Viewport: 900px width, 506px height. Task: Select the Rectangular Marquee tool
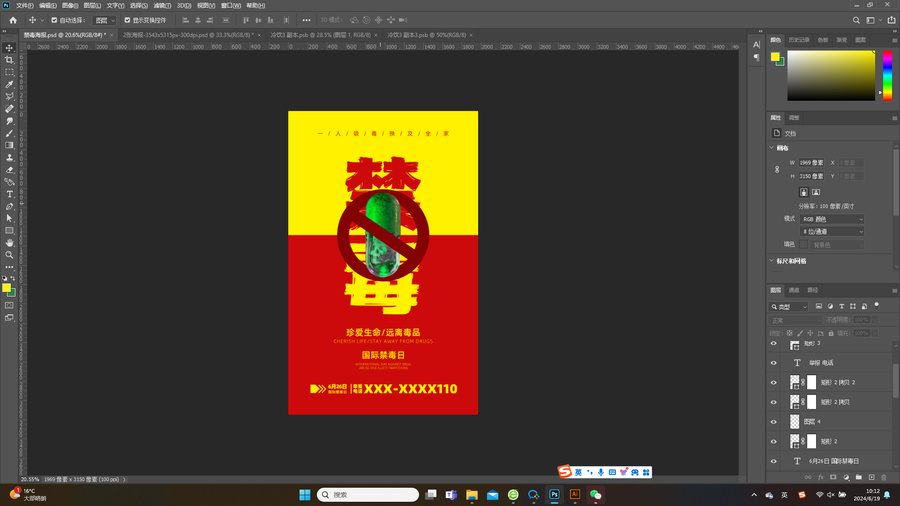(x=9, y=72)
